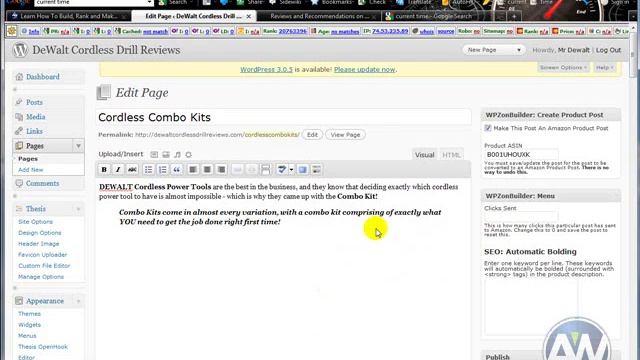Add video via Upload/Insert
Image resolution: width=640 pixels, height=360 pixels.
click(x=166, y=155)
